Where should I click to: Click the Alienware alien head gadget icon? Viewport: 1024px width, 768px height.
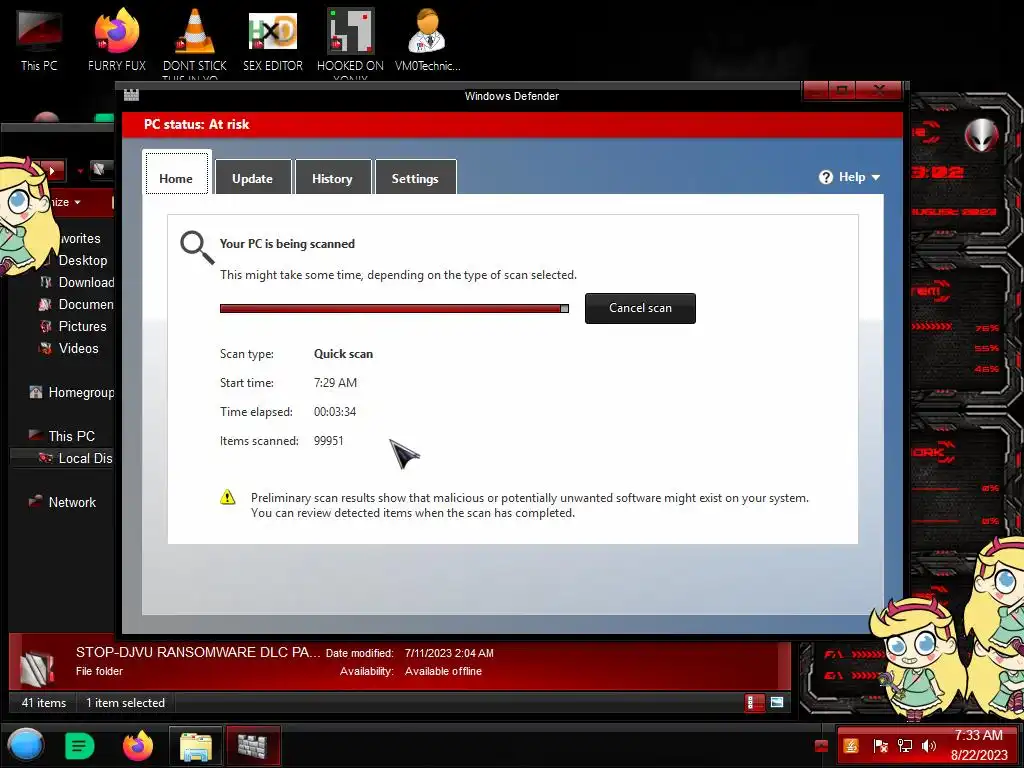click(x=982, y=135)
